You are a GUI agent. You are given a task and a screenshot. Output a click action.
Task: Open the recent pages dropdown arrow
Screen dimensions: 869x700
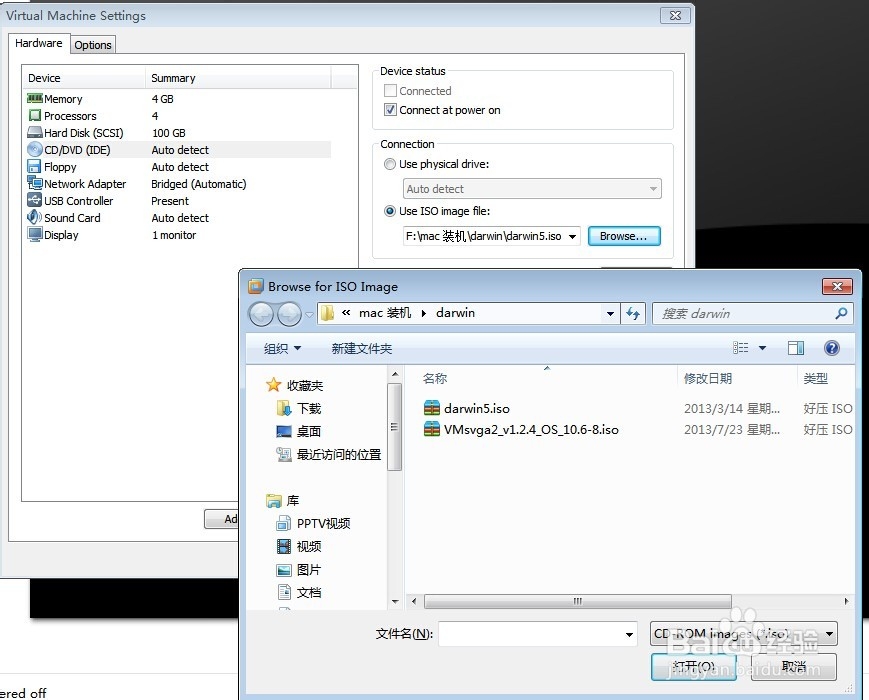tap(309, 314)
